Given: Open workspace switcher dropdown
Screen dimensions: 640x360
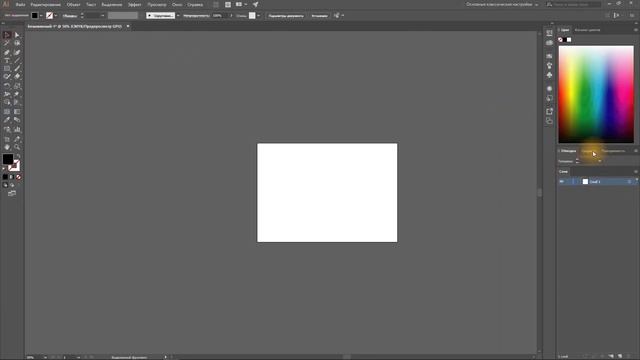Looking at the screenshot, I should tap(502, 4).
